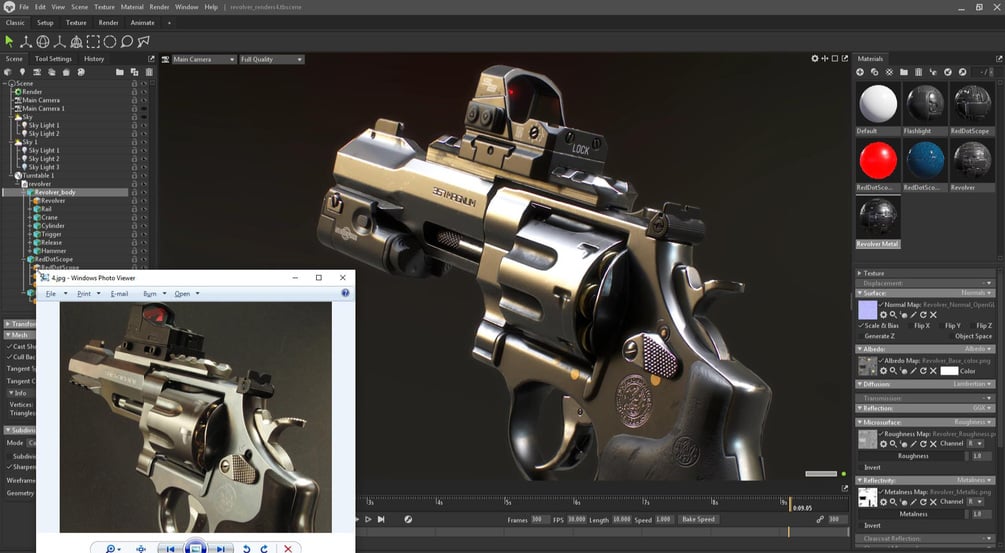Select the Flashlight material thumbnail
The width and height of the screenshot is (1005, 553).
point(925,104)
